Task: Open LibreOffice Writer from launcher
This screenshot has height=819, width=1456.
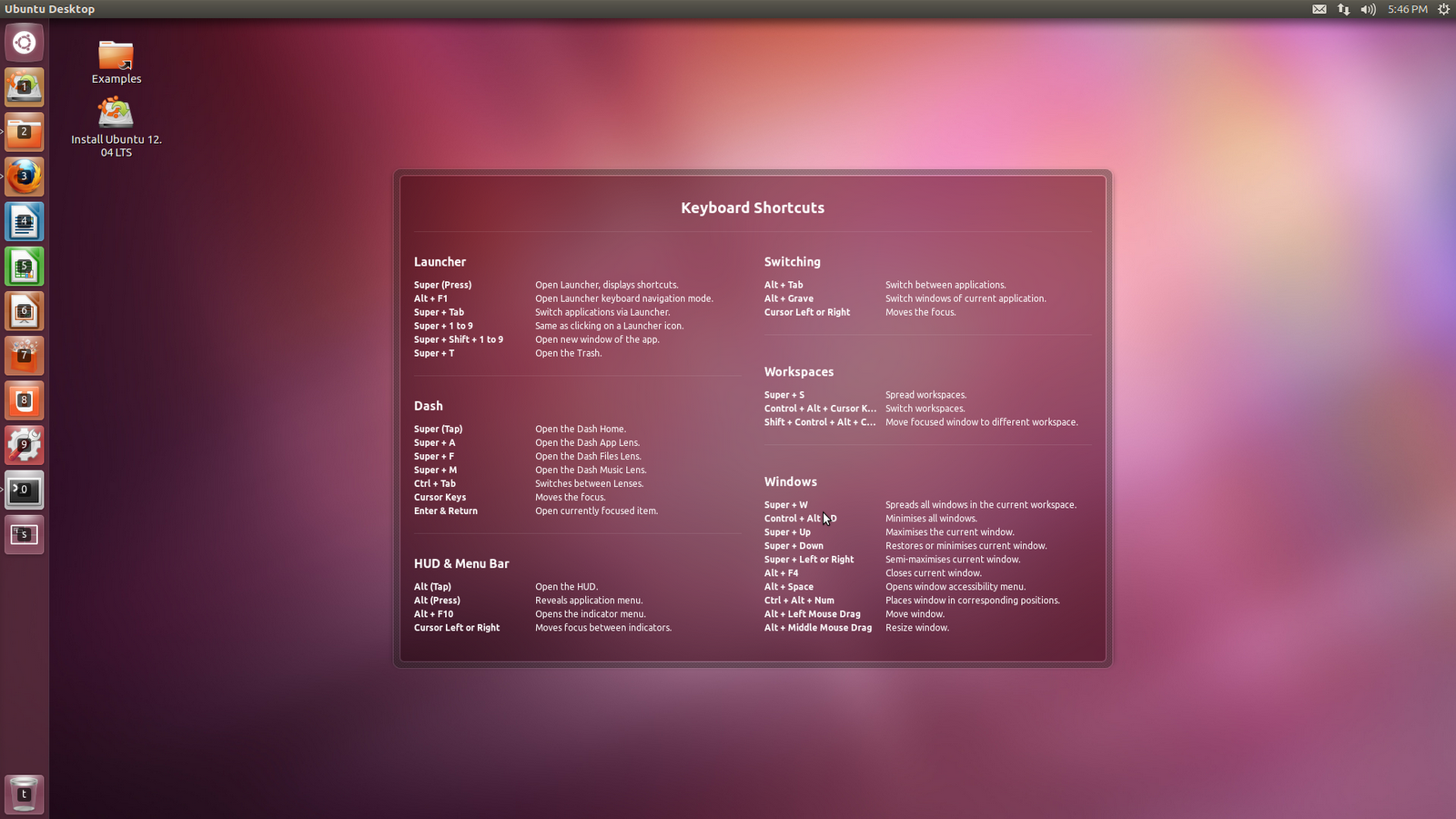Action: tap(25, 221)
